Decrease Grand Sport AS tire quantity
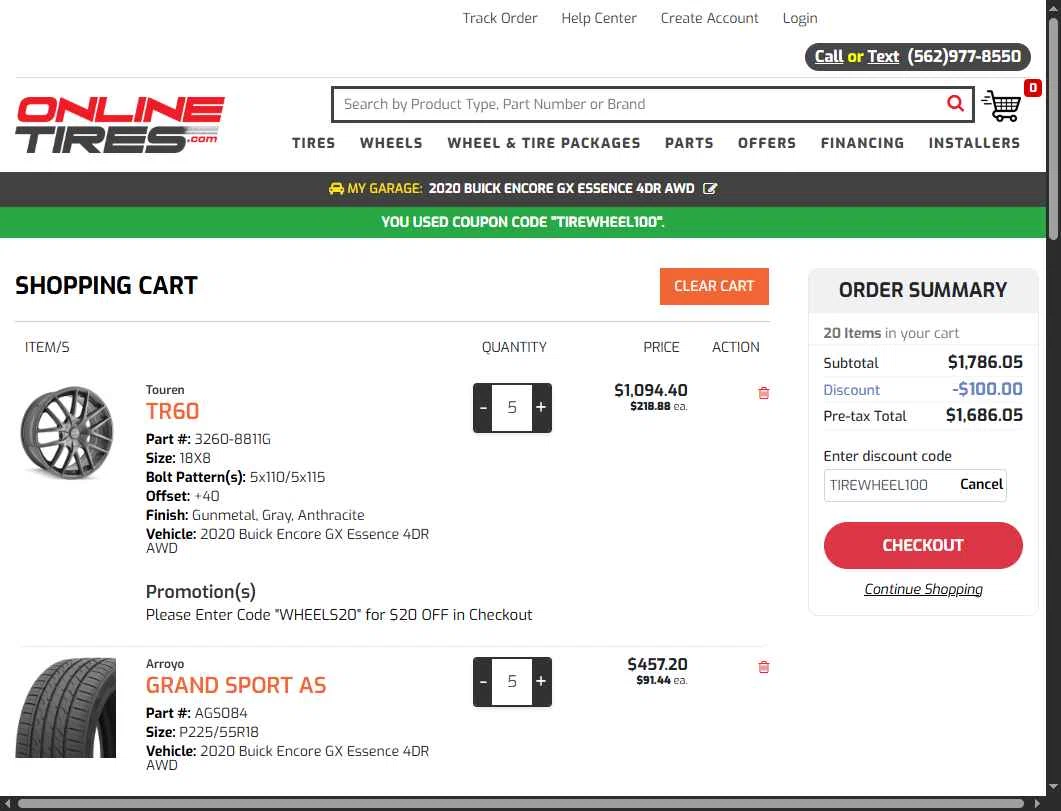This screenshot has height=811, width=1061. [x=482, y=682]
